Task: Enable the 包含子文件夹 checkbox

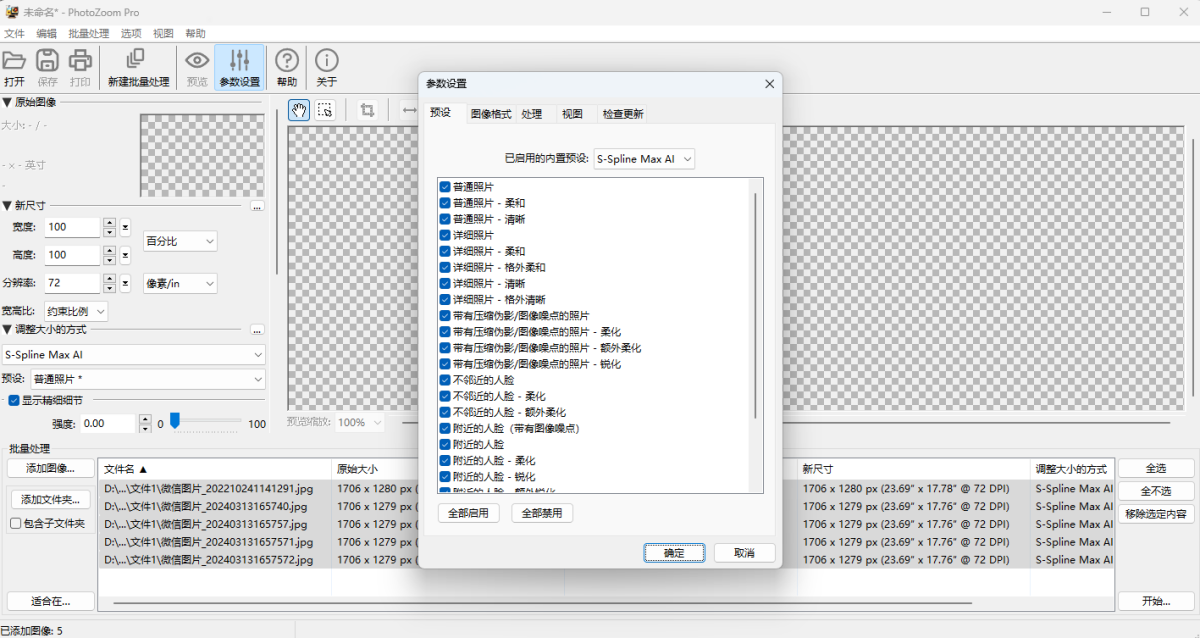Action: click(16, 523)
